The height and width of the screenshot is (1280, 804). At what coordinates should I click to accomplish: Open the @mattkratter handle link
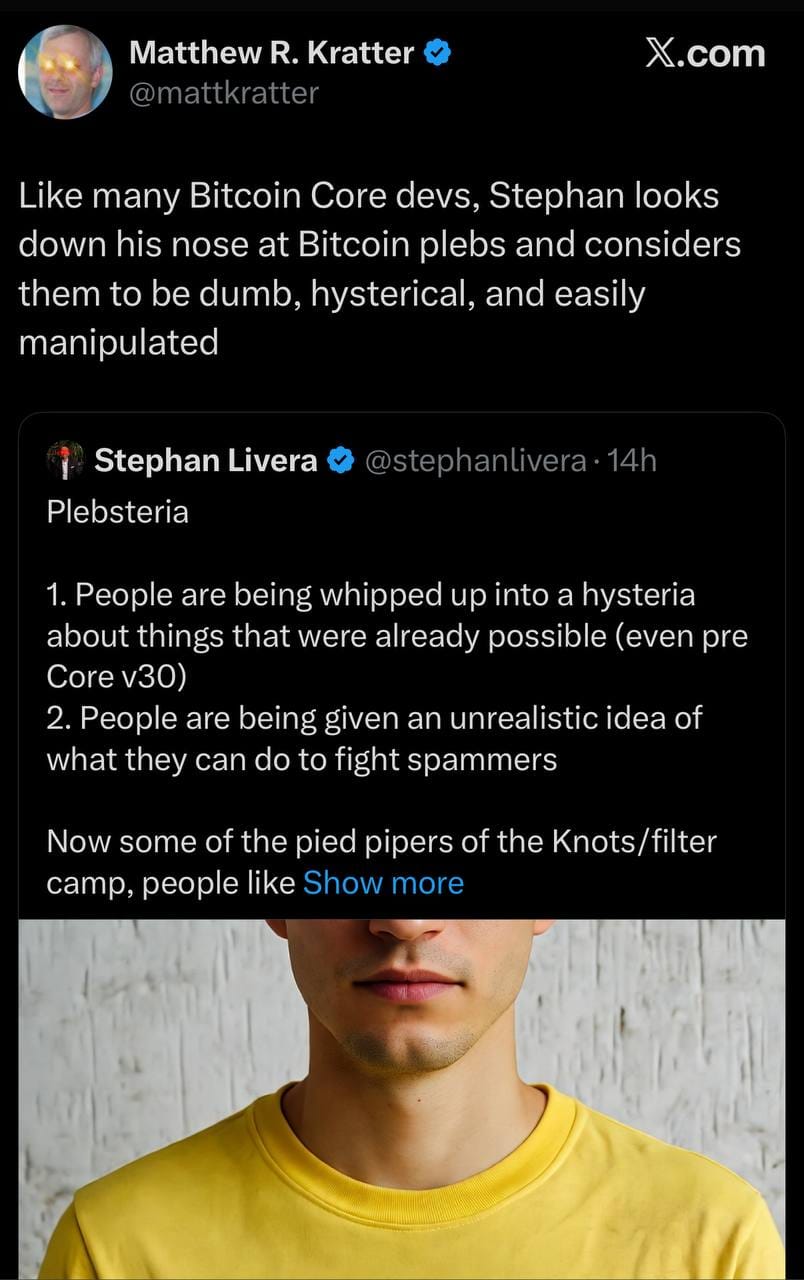coord(224,93)
